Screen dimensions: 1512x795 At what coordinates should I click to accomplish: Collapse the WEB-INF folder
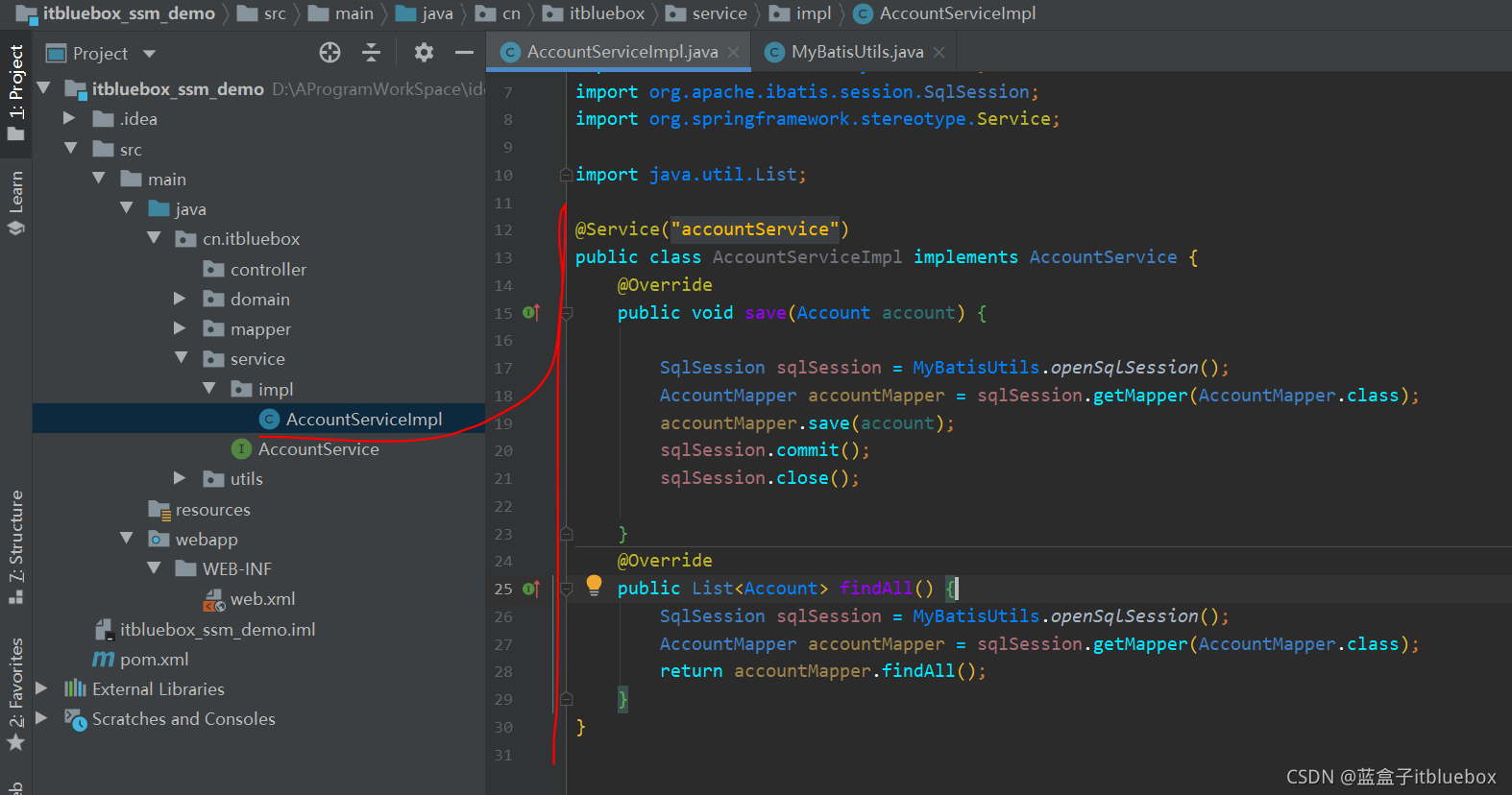pyautogui.click(x=155, y=567)
